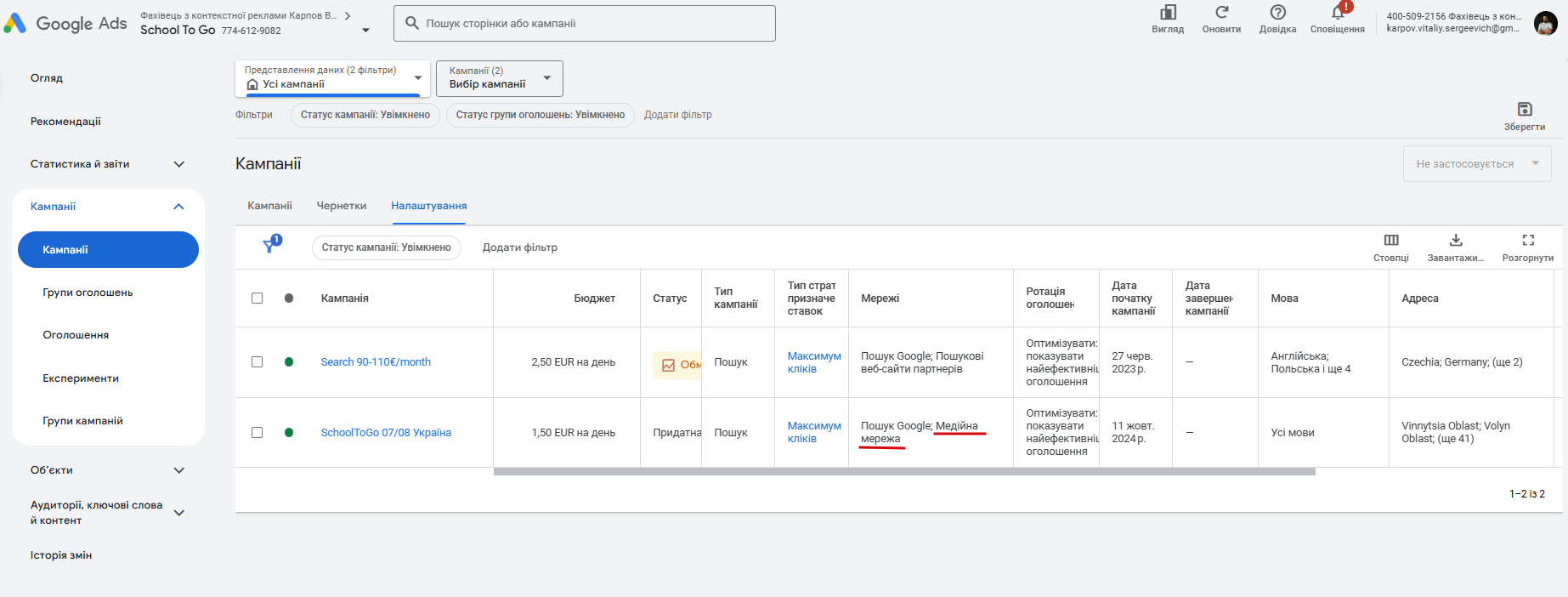This screenshot has height=597, width=1568.
Task: Click Максимум кліків link in Search row
Action: 814,362
